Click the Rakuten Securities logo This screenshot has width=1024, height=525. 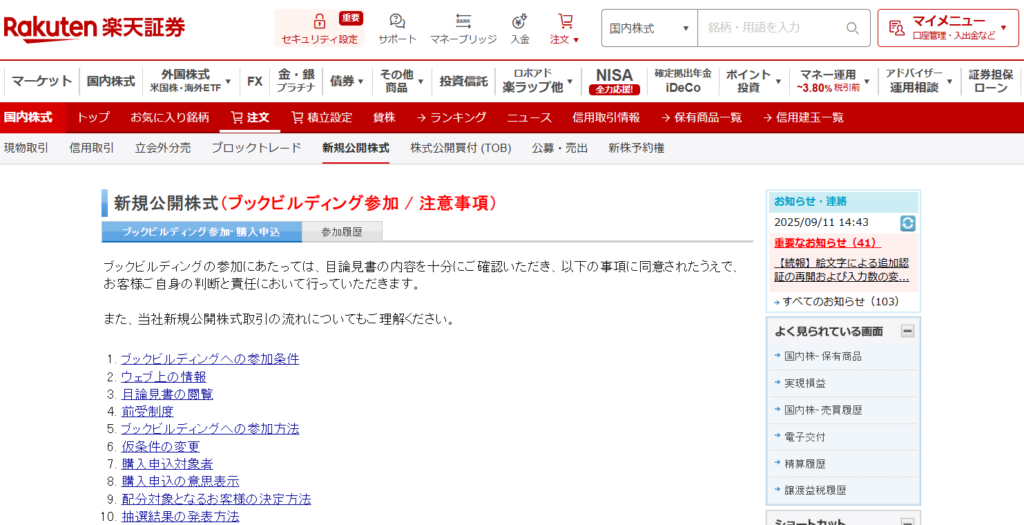(x=94, y=28)
